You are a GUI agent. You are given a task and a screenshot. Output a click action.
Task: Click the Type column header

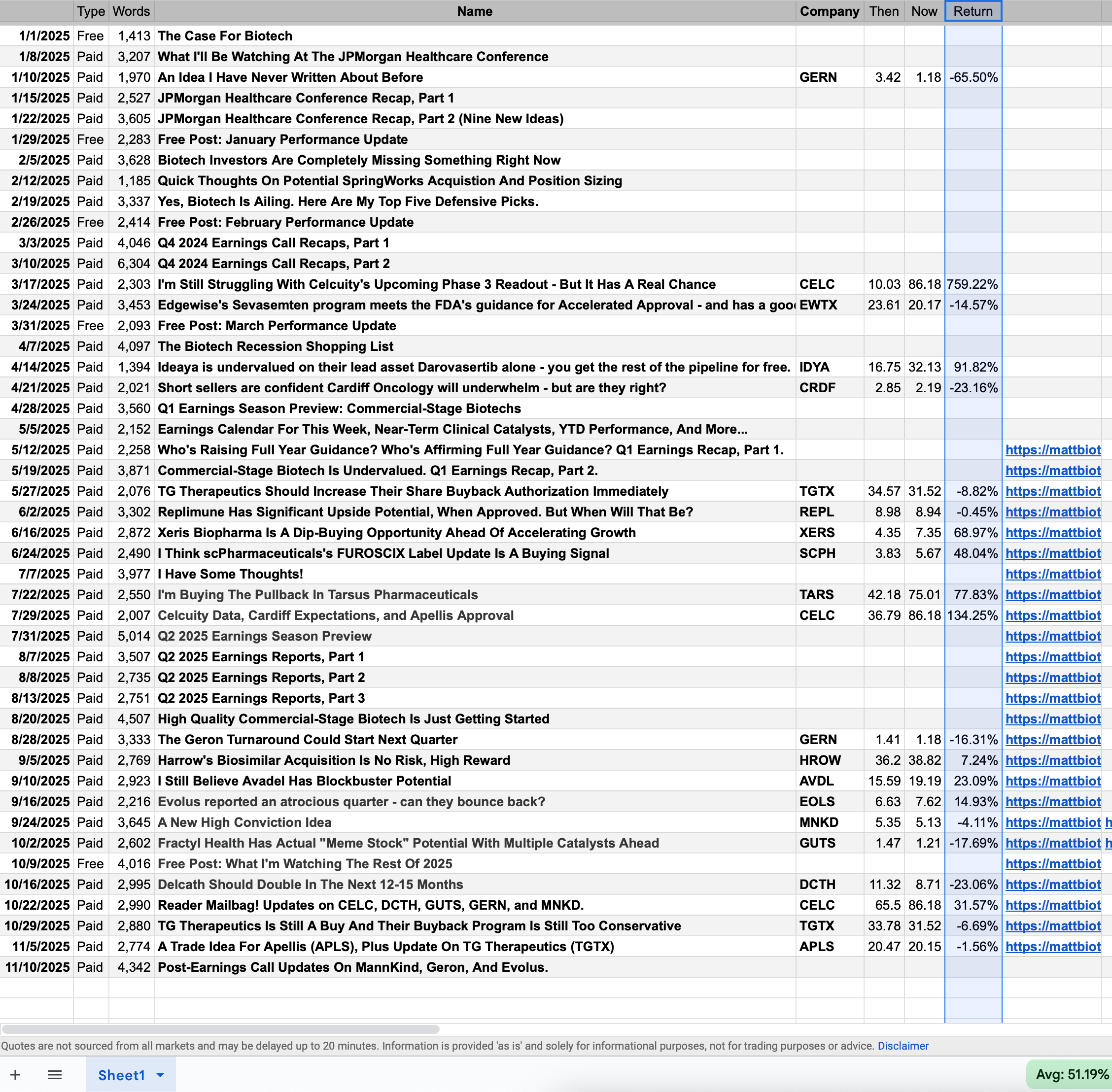91,11
